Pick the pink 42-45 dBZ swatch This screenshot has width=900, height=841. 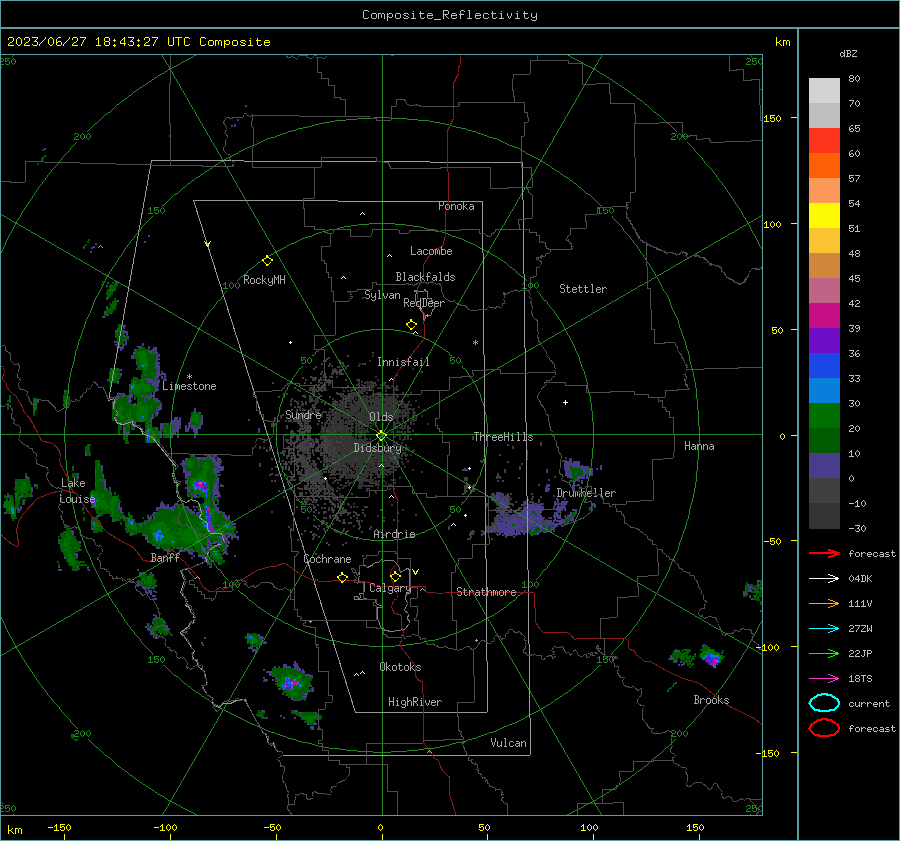pyautogui.click(x=824, y=290)
